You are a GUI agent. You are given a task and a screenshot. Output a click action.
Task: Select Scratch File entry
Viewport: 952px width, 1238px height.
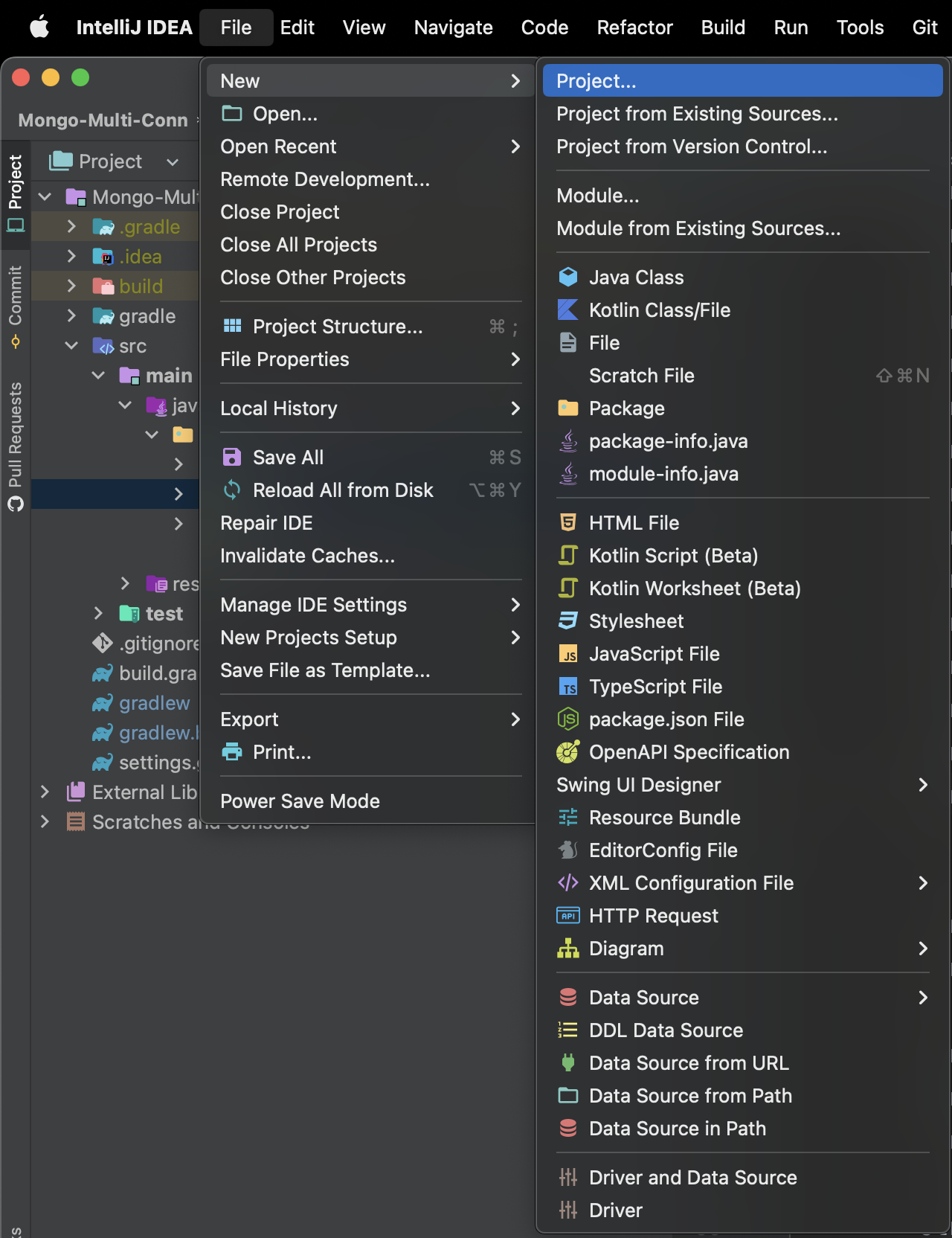[743, 376]
